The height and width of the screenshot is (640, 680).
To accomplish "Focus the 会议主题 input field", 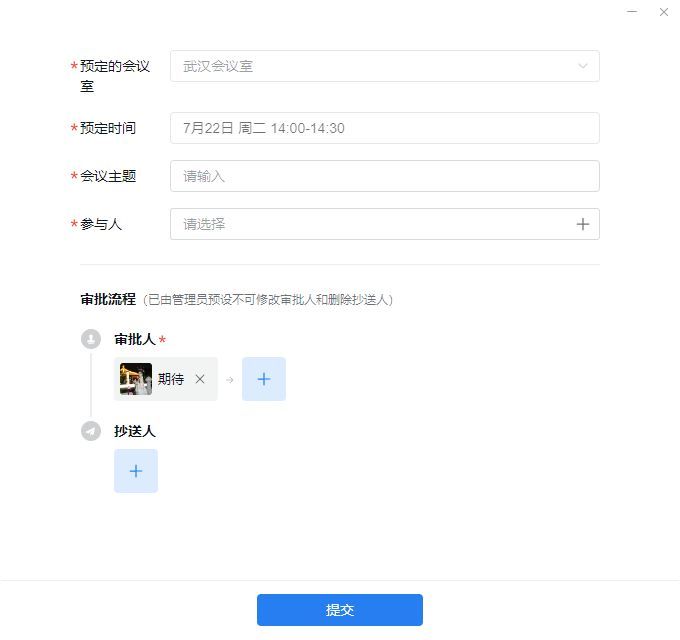I will (x=384, y=176).
